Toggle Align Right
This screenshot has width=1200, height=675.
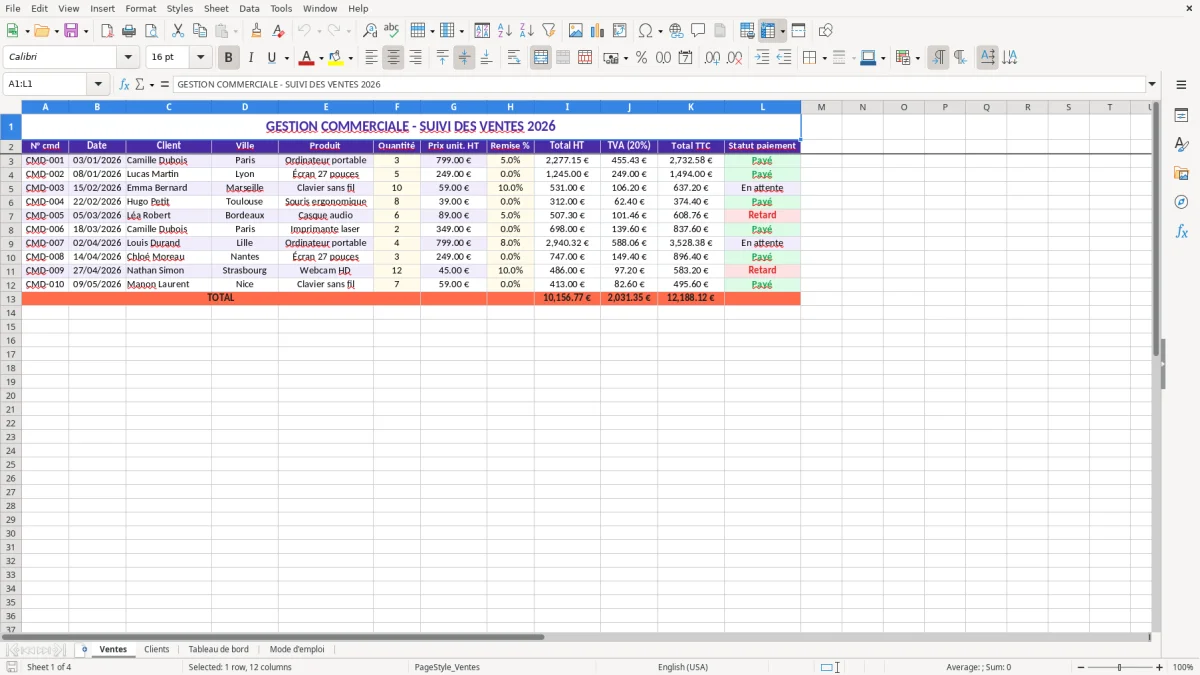coord(415,58)
